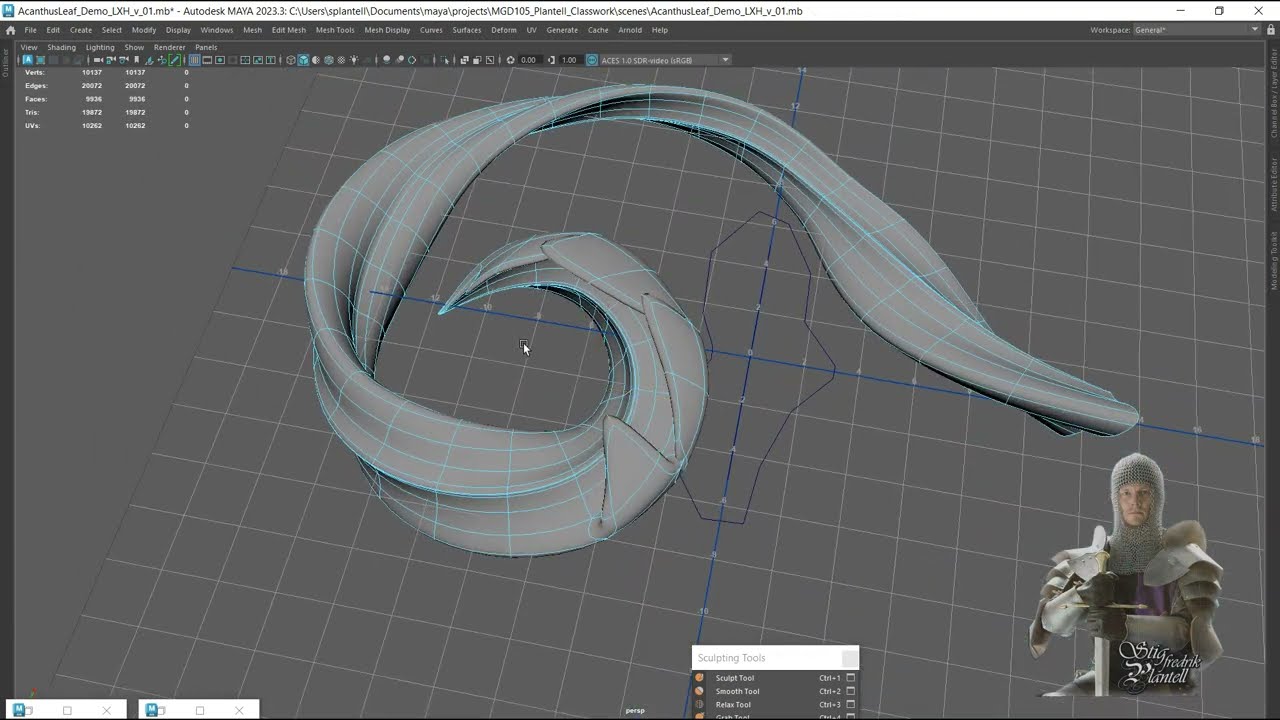Click the exposure value field showing 0.00

click(x=528, y=60)
